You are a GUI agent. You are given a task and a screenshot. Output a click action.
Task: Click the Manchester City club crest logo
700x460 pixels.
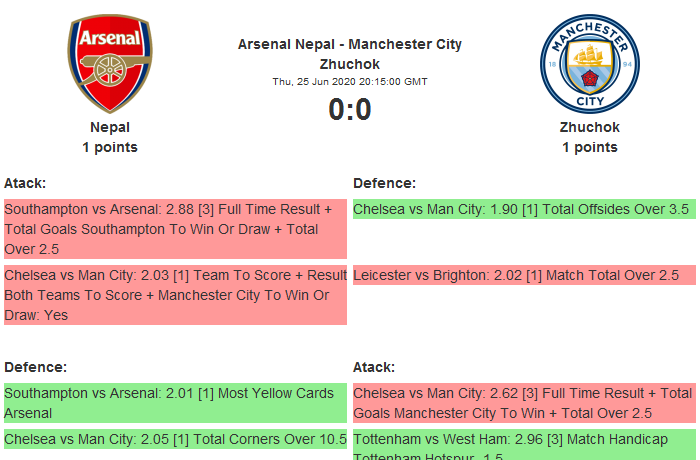point(589,65)
